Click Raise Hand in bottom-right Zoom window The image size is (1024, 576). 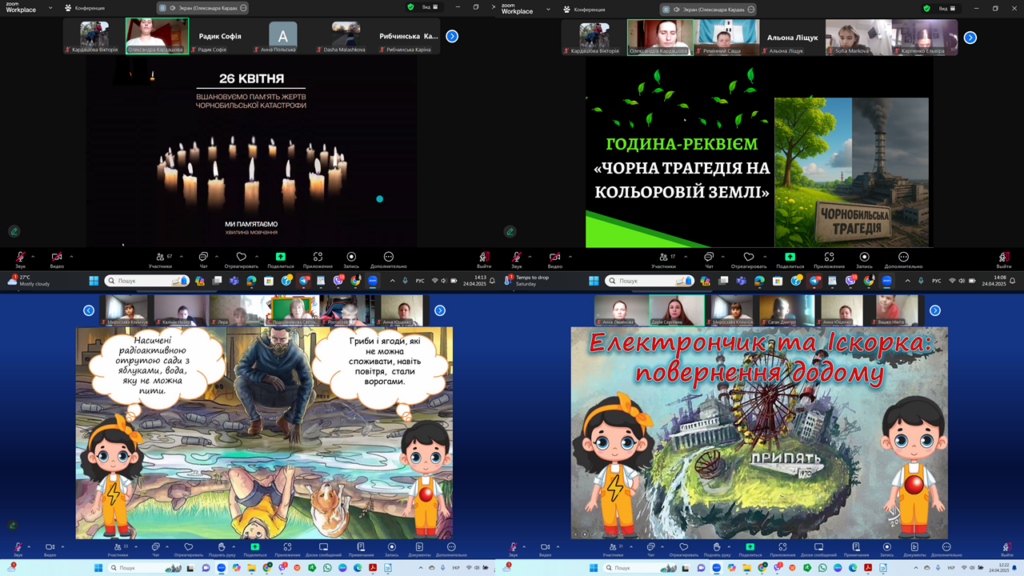716,549
